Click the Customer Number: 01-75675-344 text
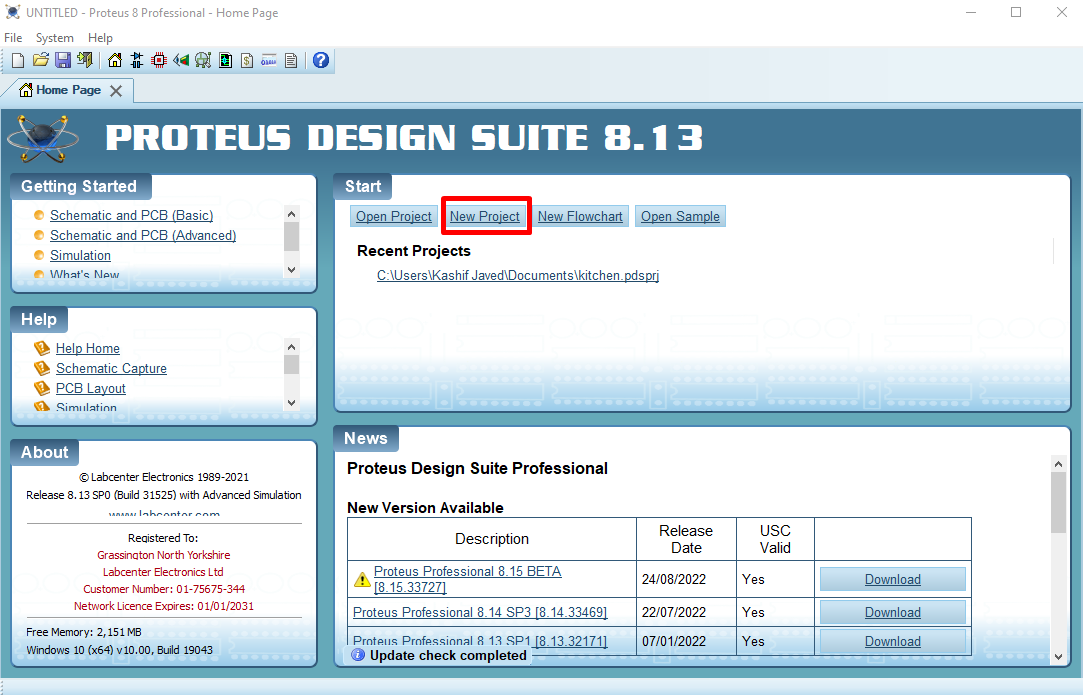The height and width of the screenshot is (695, 1083). tap(164, 589)
